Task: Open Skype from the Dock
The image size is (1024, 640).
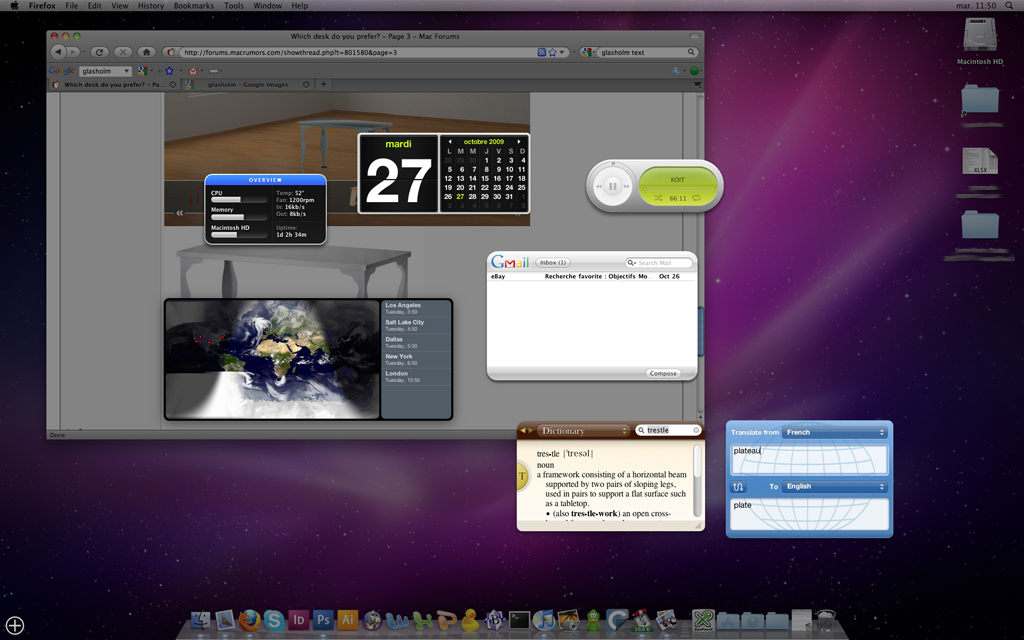Action: tap(274, 620)
